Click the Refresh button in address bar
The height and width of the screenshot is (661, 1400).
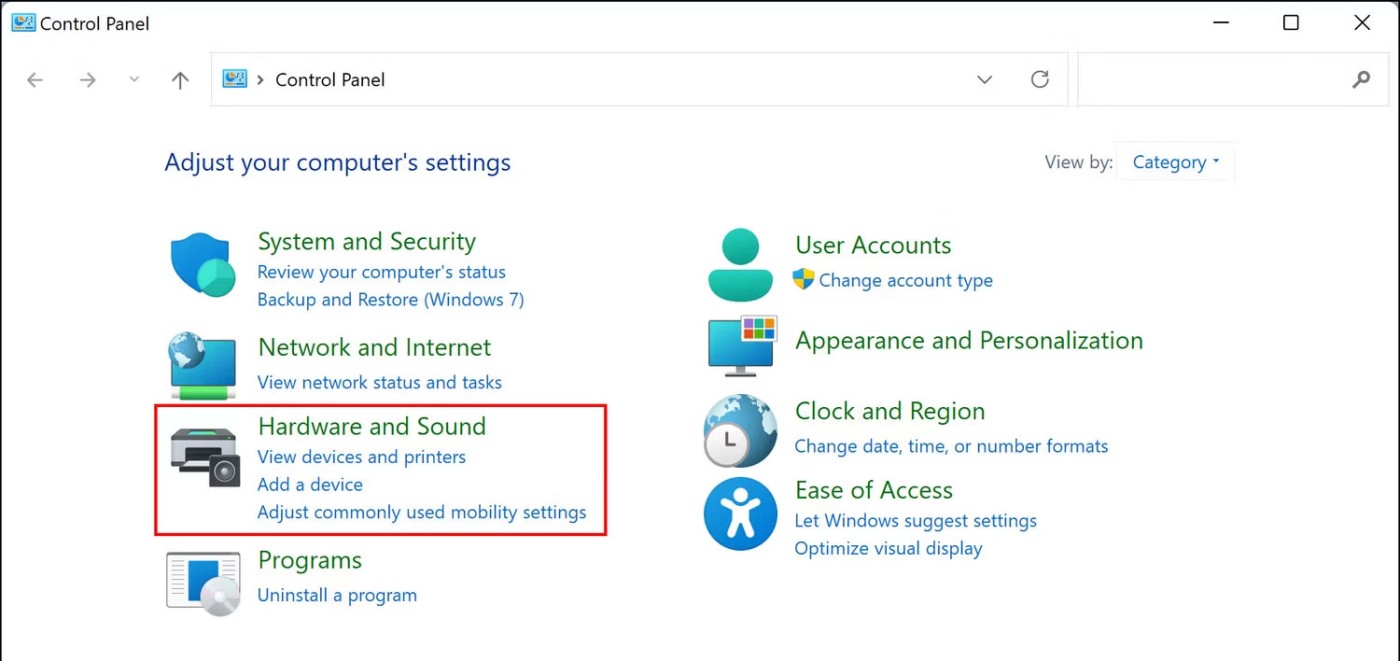tap(1040, 80)
